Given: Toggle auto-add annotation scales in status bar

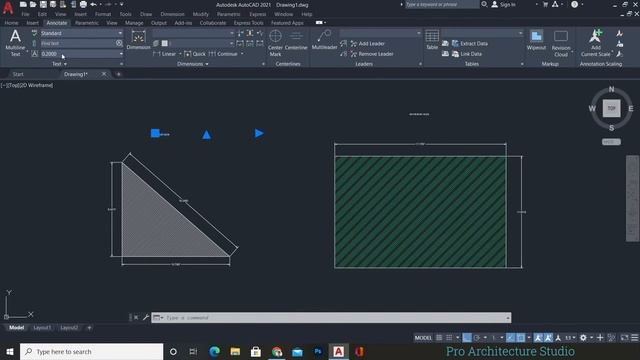Looking at the screenshot, I should [x=548, y=338].
